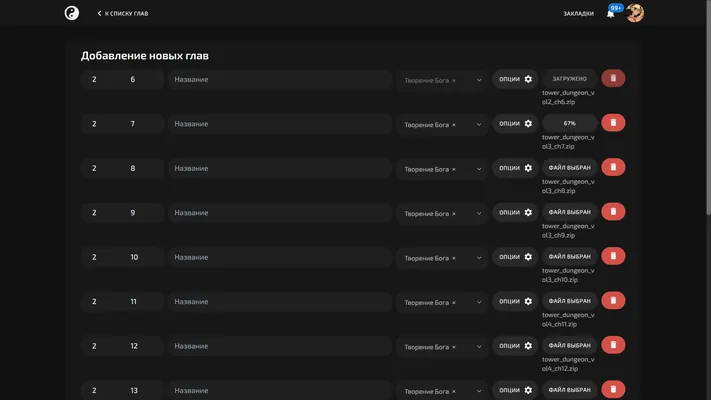711x400 pixels.
Task: Click the yin-yang site logo
Action: click(72, 13)
